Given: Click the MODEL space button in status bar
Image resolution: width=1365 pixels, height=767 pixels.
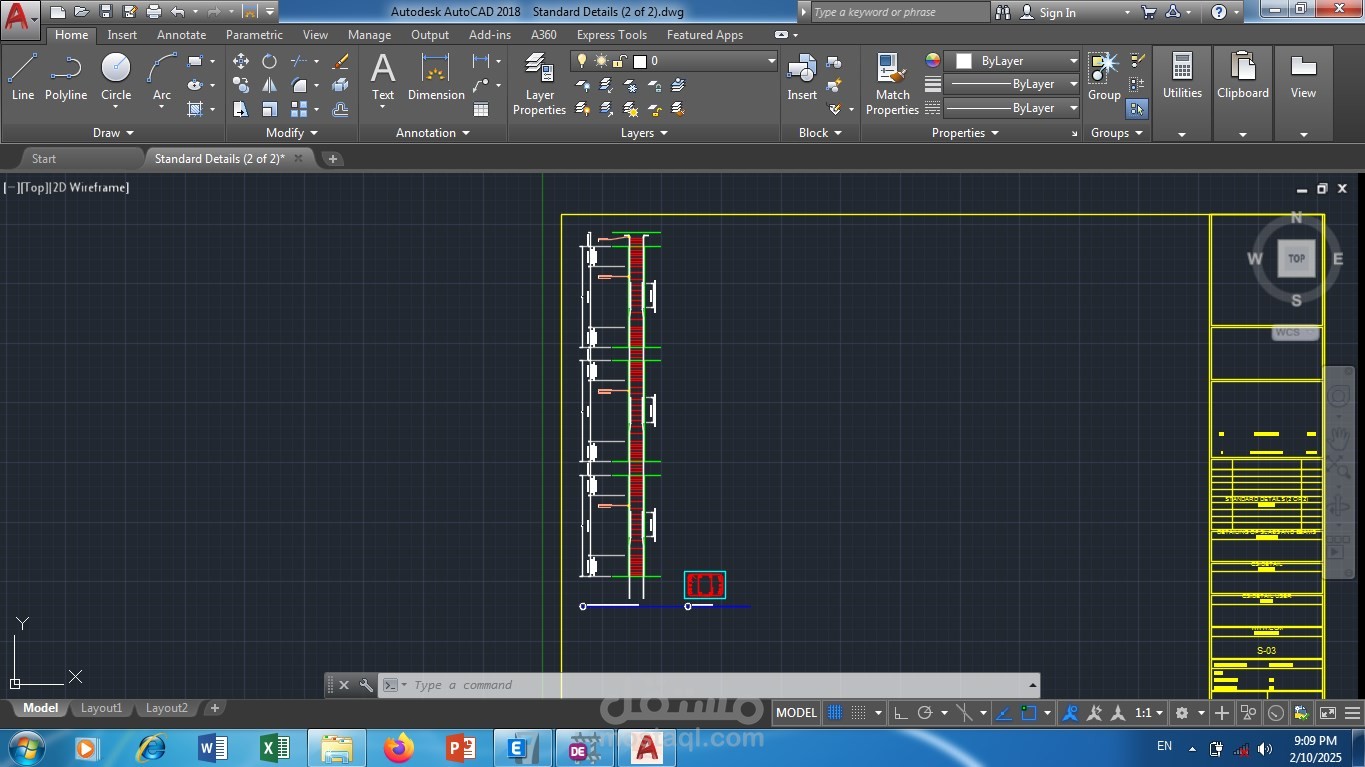Looking at the screenshot, I should (x=796, y=713).
